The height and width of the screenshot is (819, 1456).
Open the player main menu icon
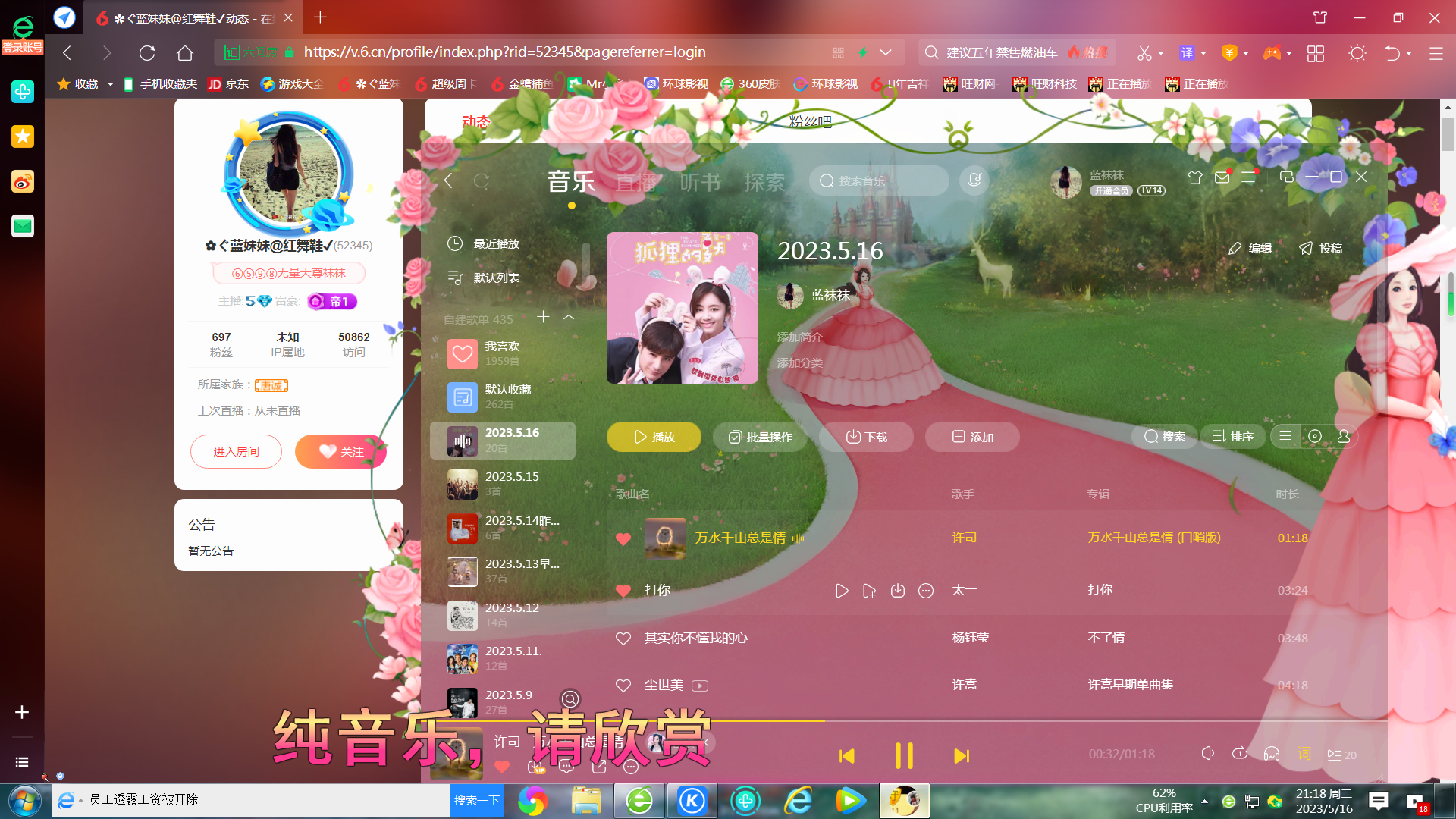(1248, 177)
